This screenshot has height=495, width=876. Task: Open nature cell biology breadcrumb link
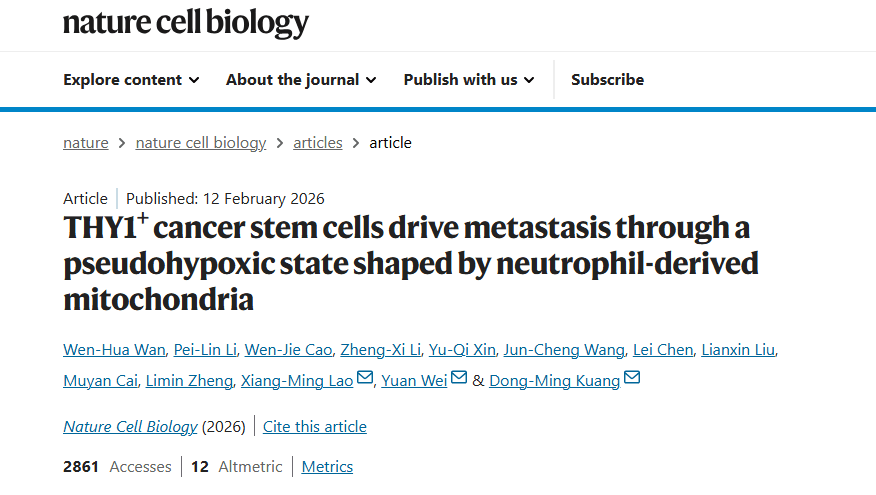pos(201,143)
